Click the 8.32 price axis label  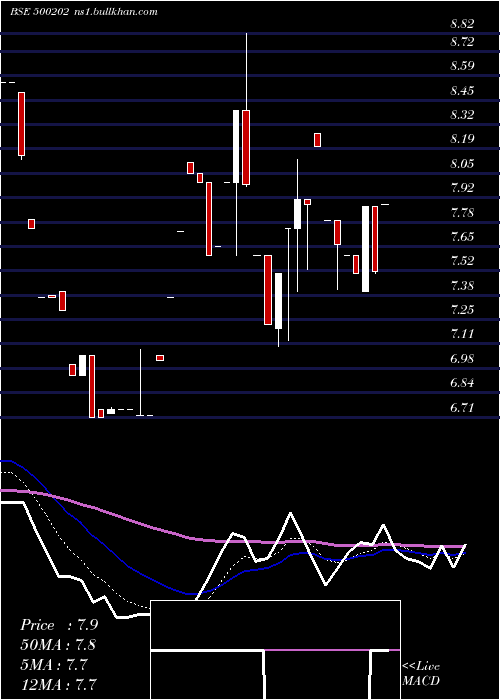pyautogui.click(x=462, y=115)
